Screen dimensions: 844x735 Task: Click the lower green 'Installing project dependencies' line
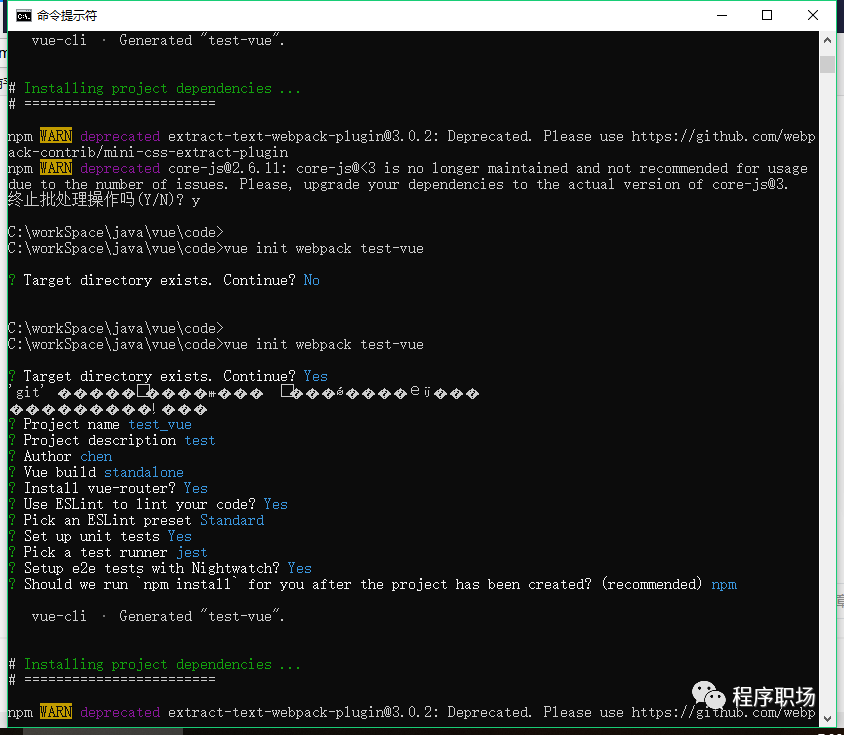pyautogui.click(x=162, y=664)
